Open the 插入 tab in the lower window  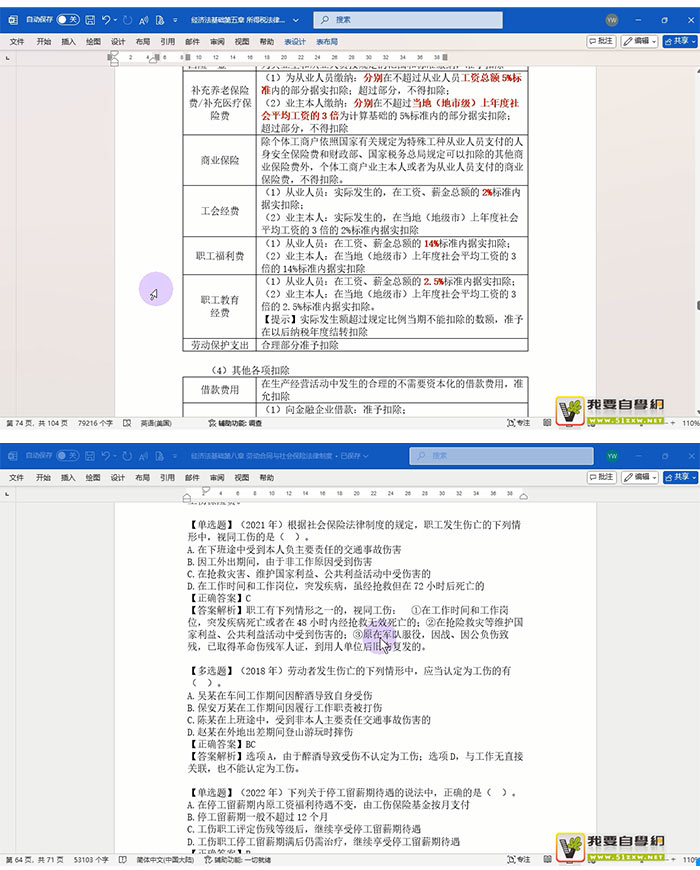(68, 477)
